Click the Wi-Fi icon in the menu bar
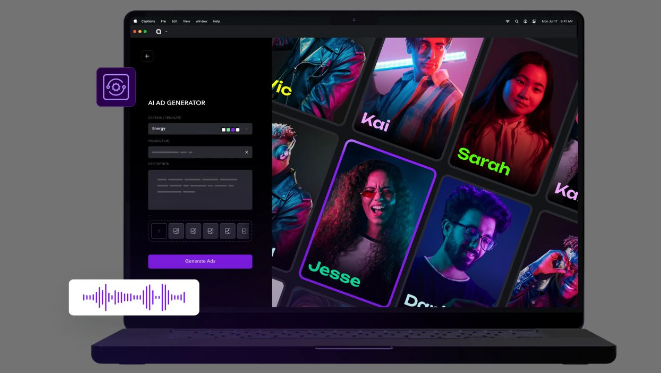 tap(508, 21)
